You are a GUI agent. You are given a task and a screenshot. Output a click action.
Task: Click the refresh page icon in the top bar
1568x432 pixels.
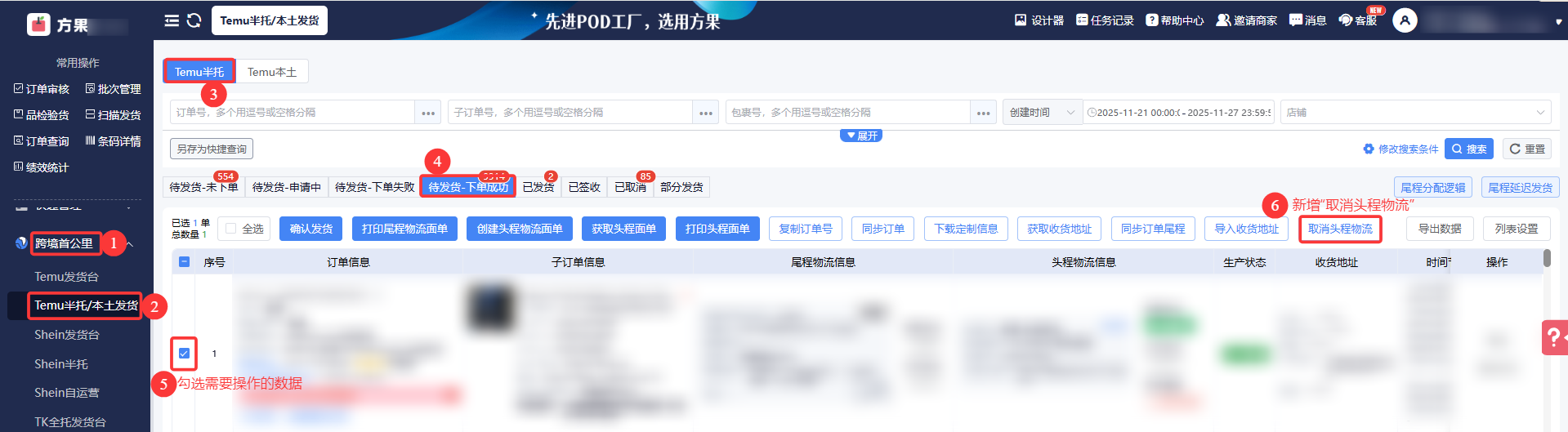tap(194, 20)
